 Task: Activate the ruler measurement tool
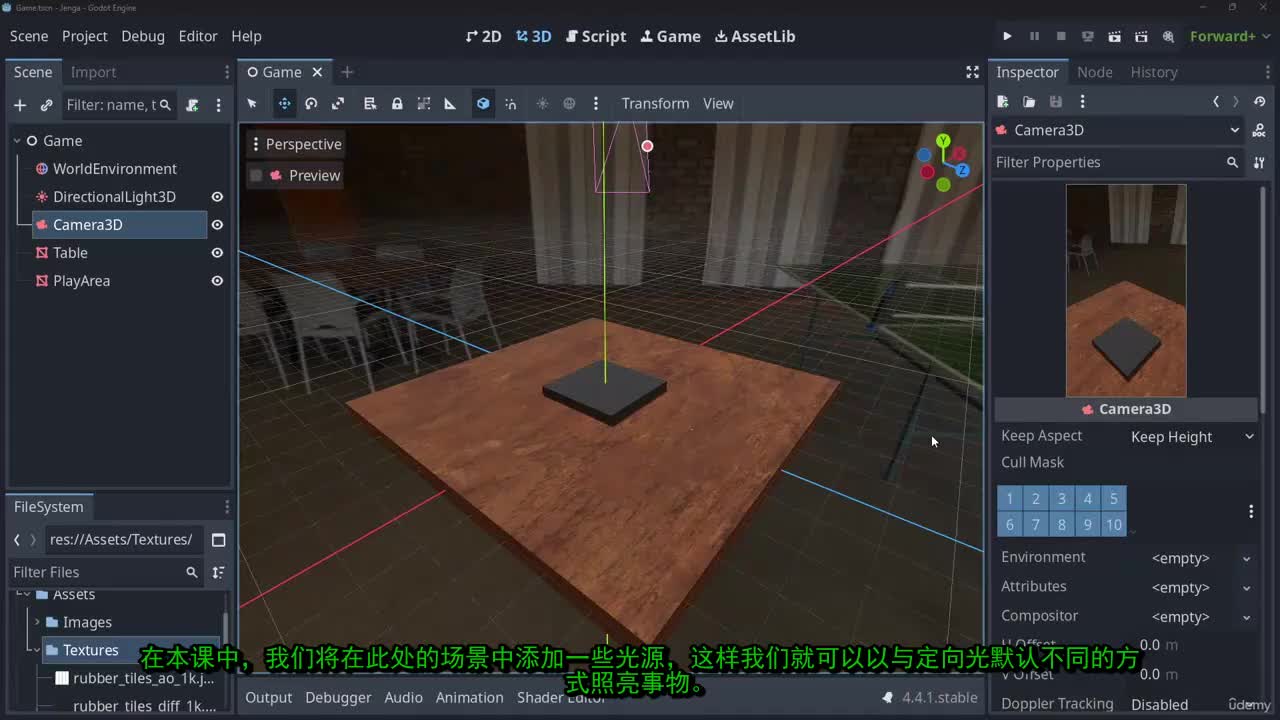pos(450,104)
